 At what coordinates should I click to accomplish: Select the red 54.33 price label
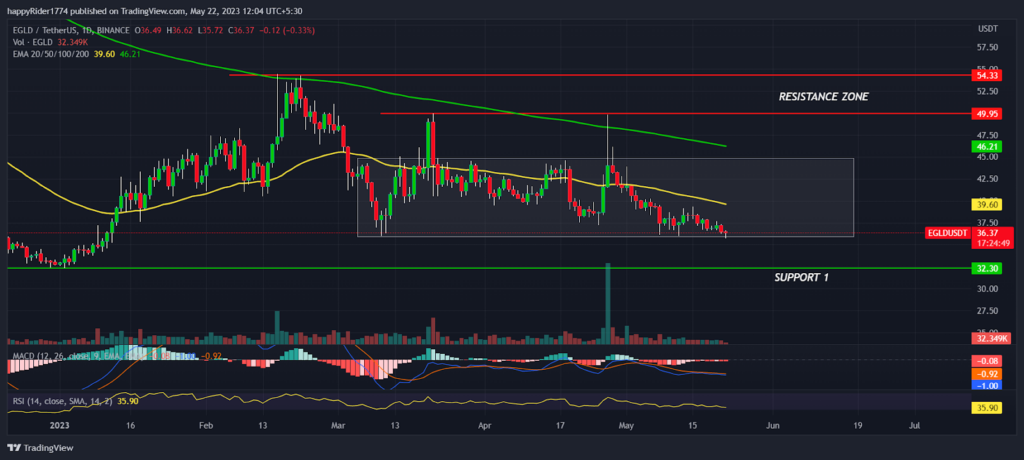[986, 75]
